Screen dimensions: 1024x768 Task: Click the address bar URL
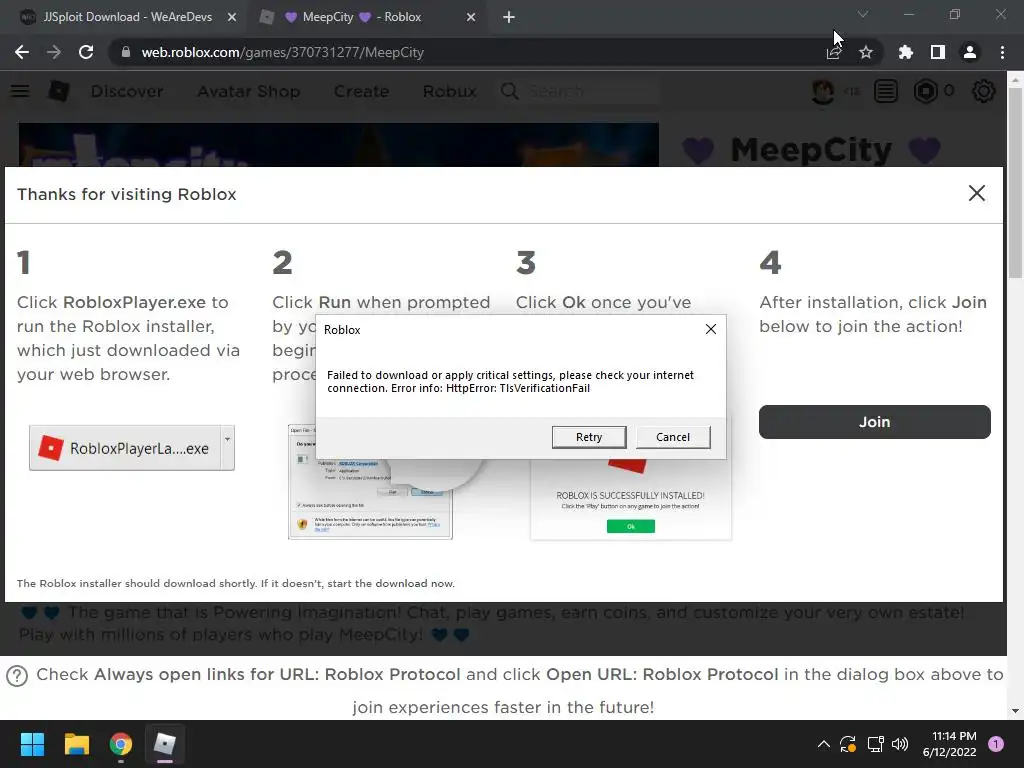[283, 52]
